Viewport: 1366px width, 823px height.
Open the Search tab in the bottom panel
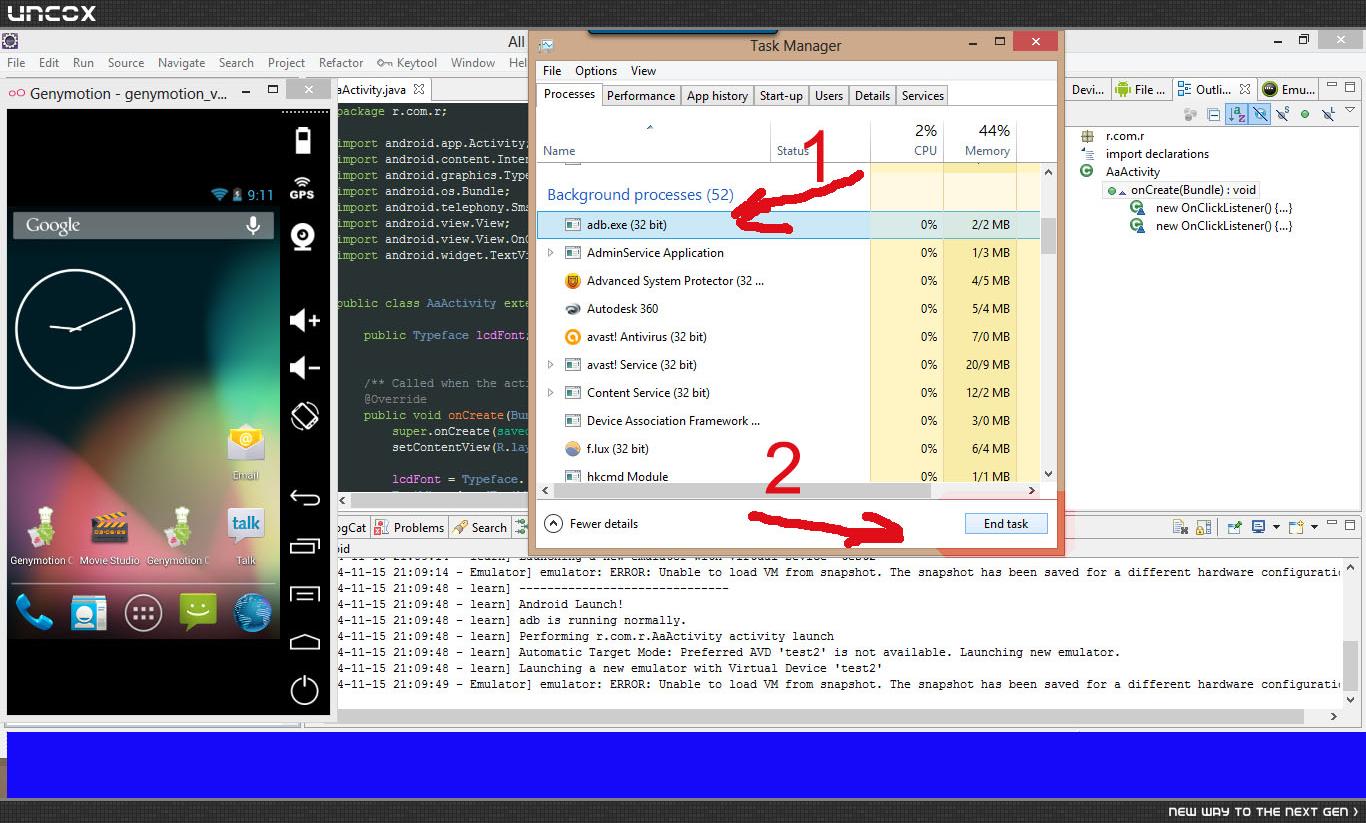(x=480, y=528)
